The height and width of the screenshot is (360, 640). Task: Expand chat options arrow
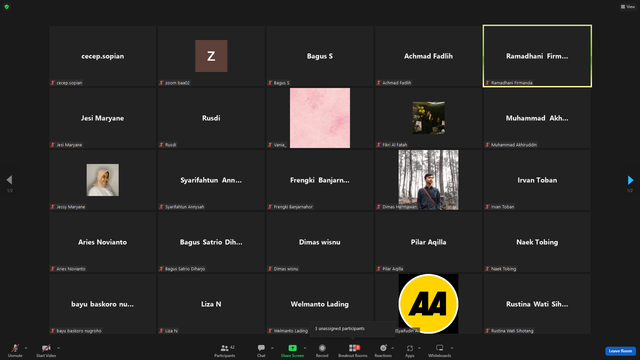[x=272, y=348]
